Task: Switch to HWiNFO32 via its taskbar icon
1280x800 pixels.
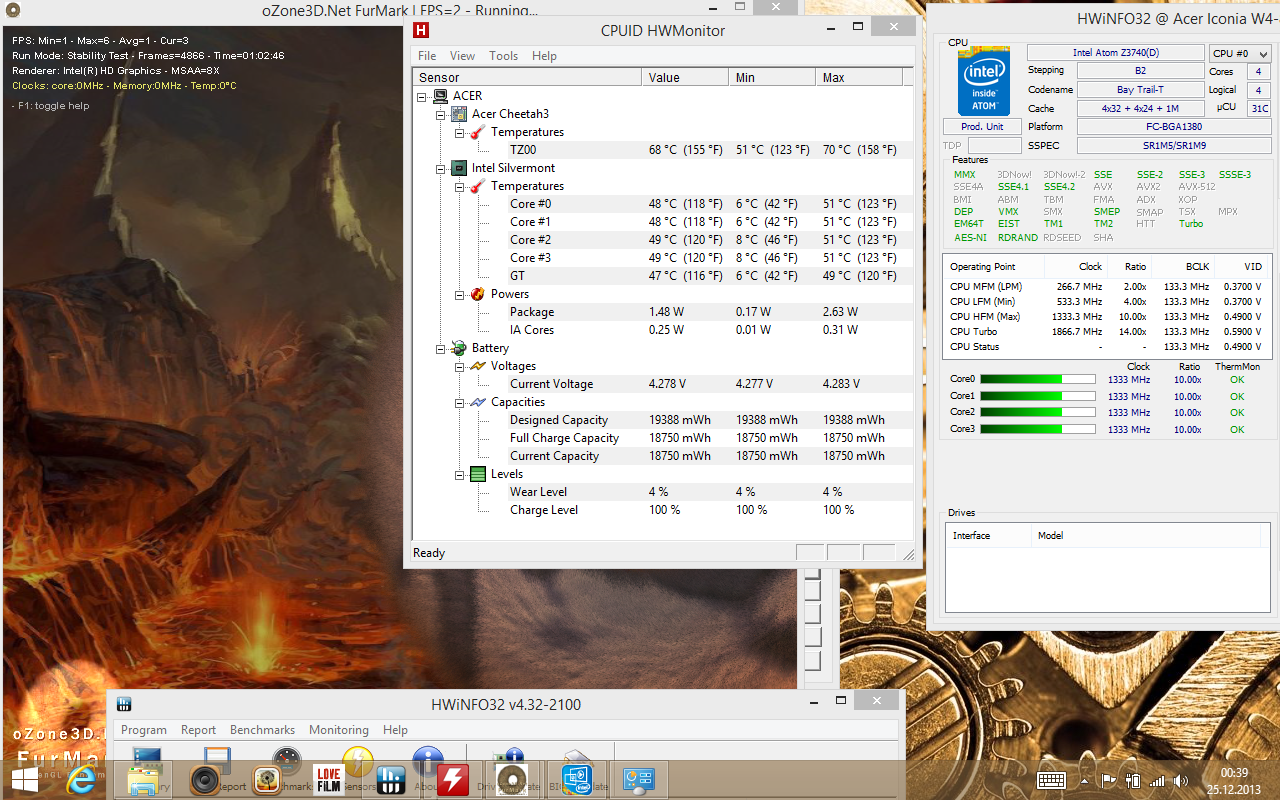Action: (x=390, y=780)
